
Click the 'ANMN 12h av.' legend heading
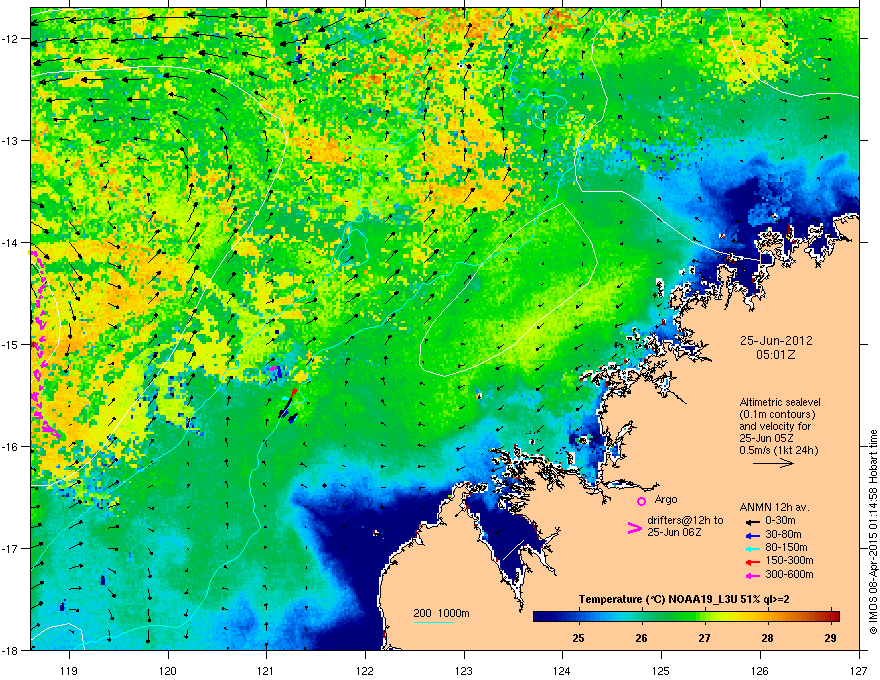click(x=774, y=507)
